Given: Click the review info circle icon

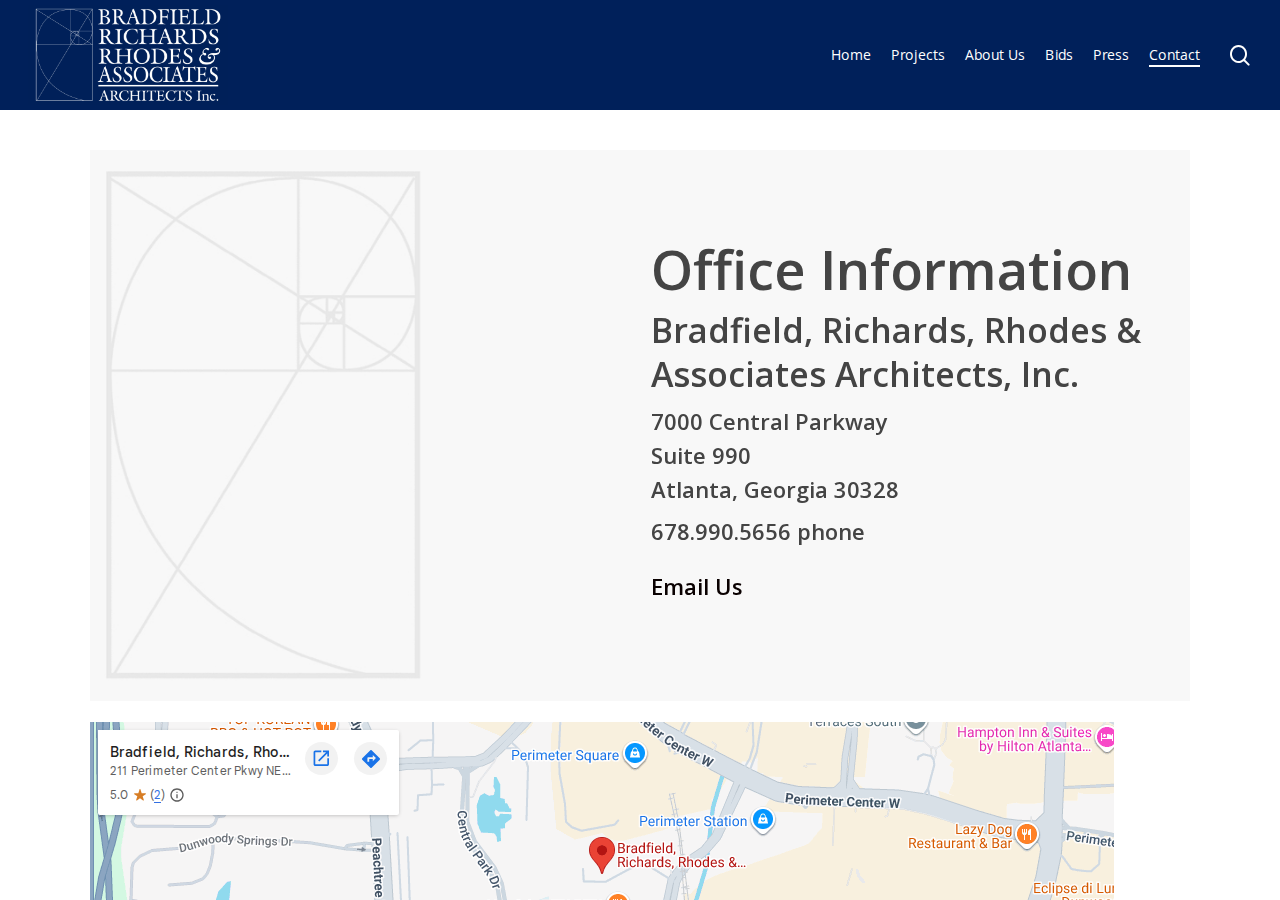Looking at the screenshot, I should (x=177, y=795).
